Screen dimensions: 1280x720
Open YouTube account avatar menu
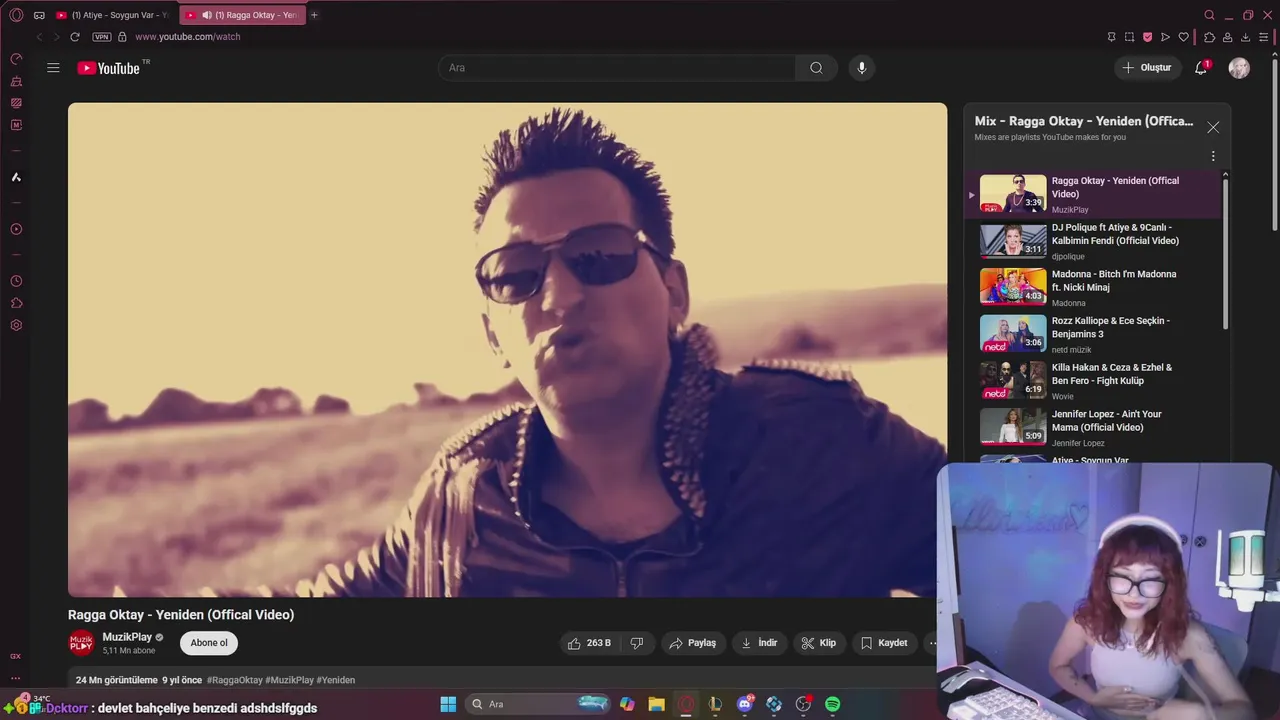pos(1239,68)
